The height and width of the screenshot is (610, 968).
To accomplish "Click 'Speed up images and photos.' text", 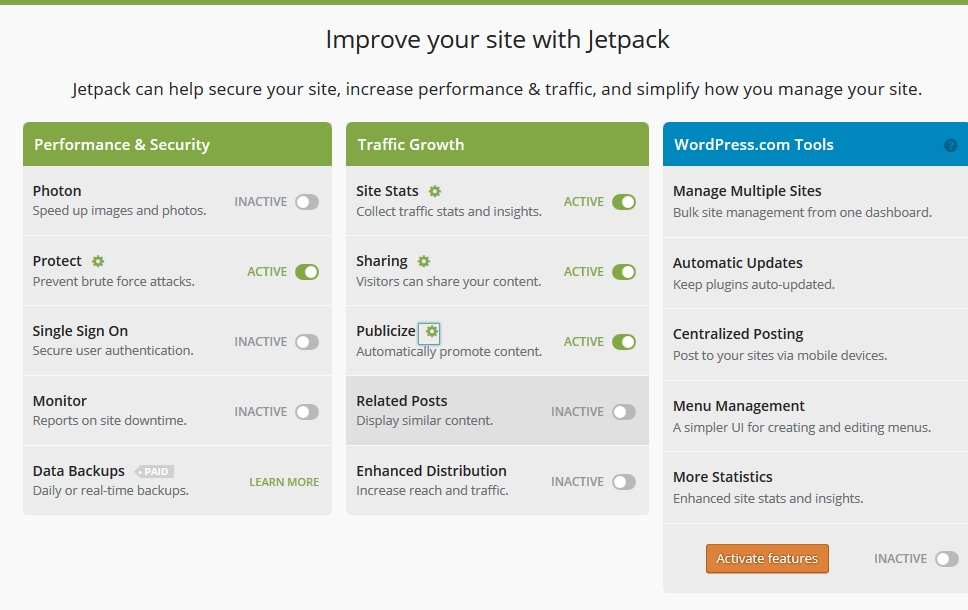I will tap(119, 211).
